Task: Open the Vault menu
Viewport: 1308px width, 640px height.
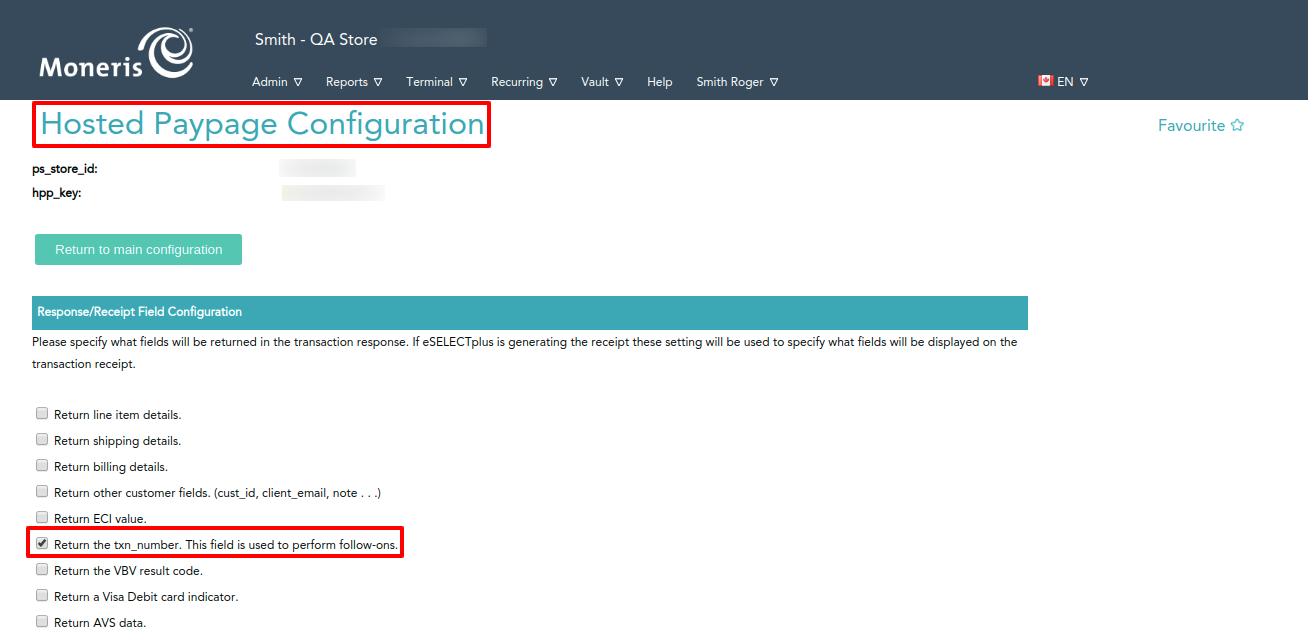Action: [602, 82]
